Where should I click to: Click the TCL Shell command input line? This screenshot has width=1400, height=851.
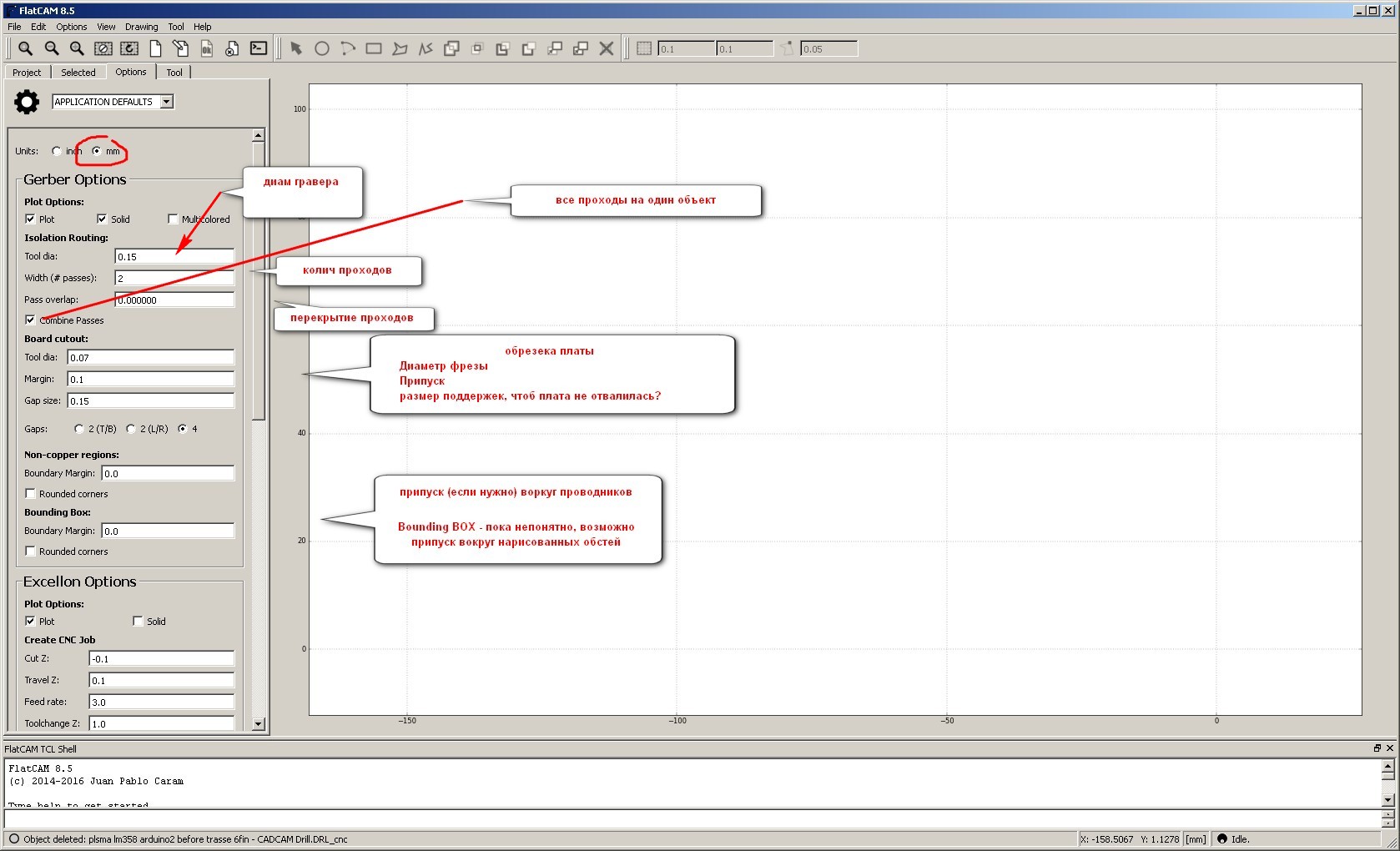coord(691,818)
